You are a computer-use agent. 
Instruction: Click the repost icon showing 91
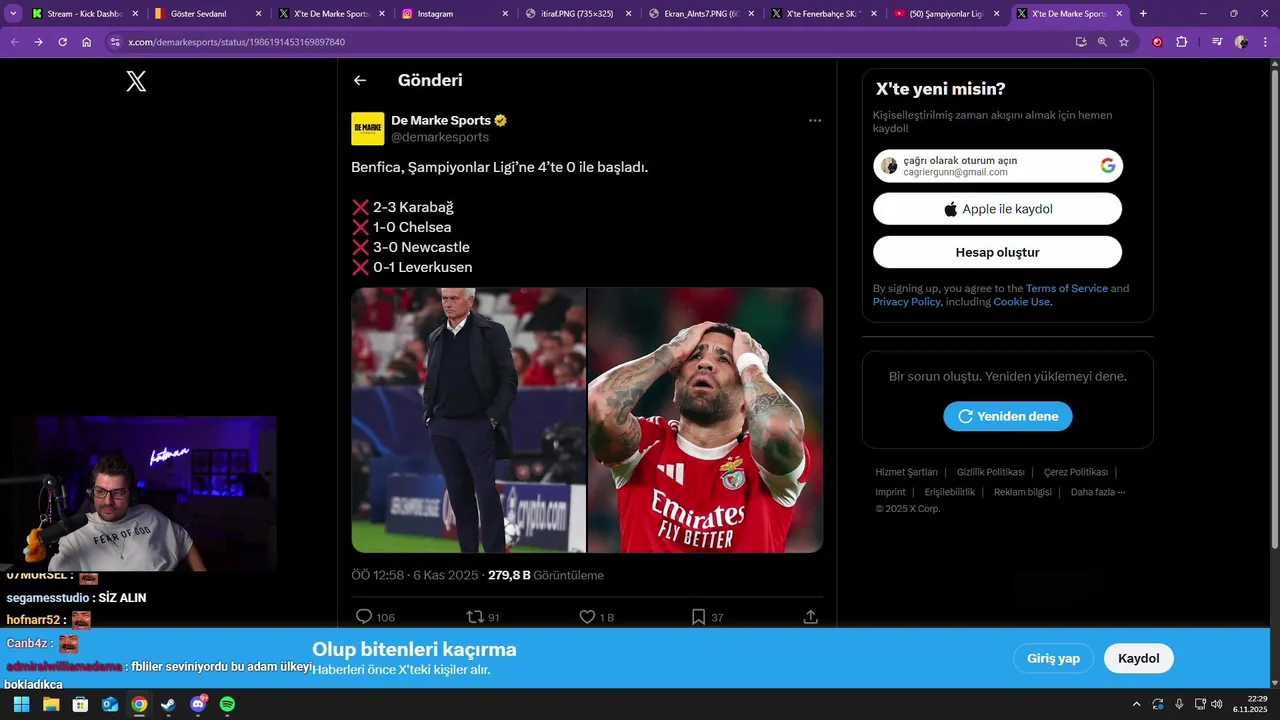tap(475, 617)
